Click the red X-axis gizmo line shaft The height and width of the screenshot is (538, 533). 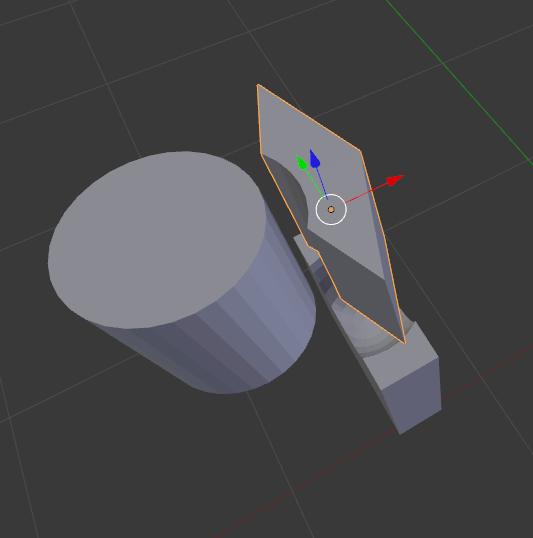tap(366, 194)
